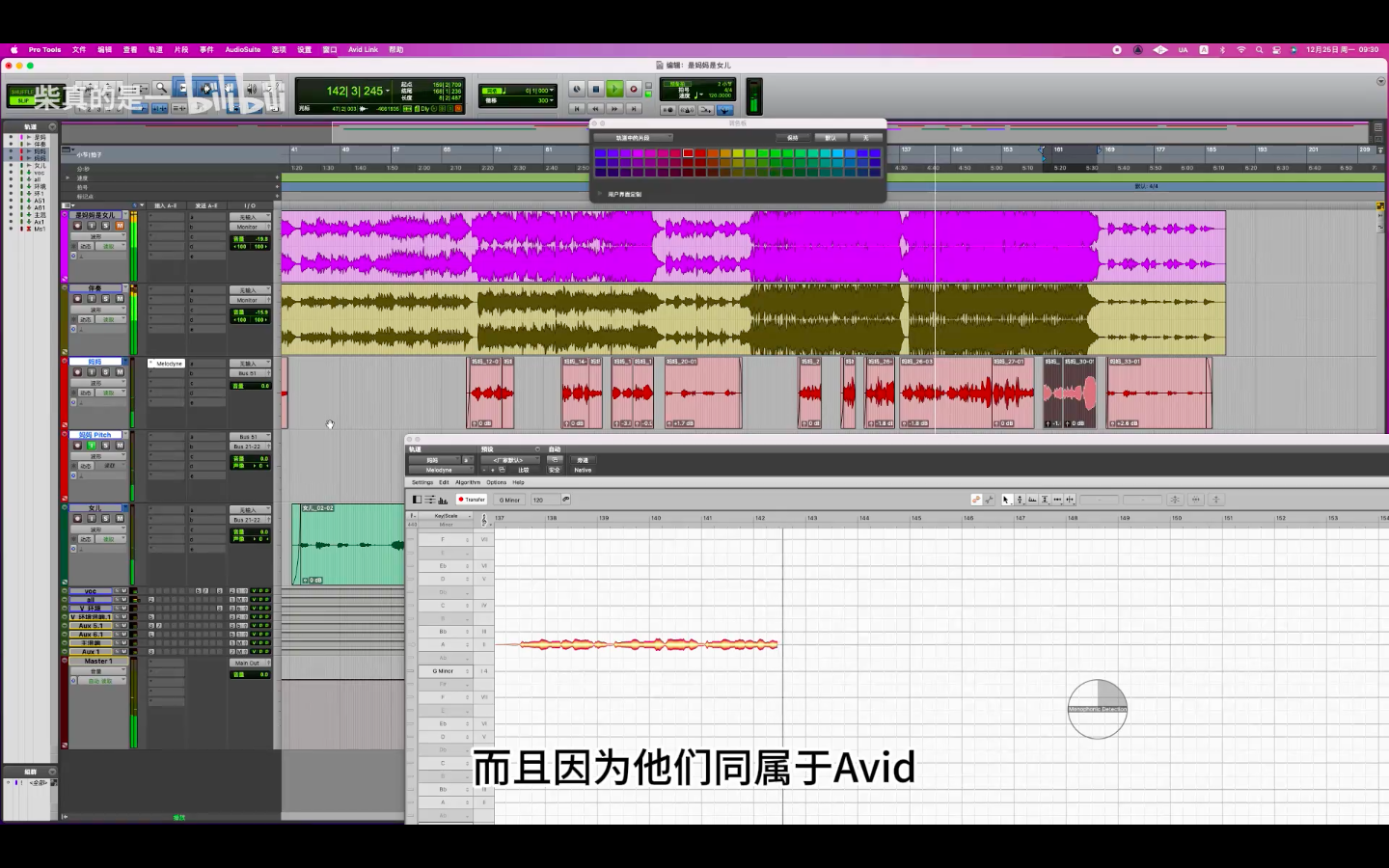Select Melodyne amplitude tool

tap(1045, 500)
